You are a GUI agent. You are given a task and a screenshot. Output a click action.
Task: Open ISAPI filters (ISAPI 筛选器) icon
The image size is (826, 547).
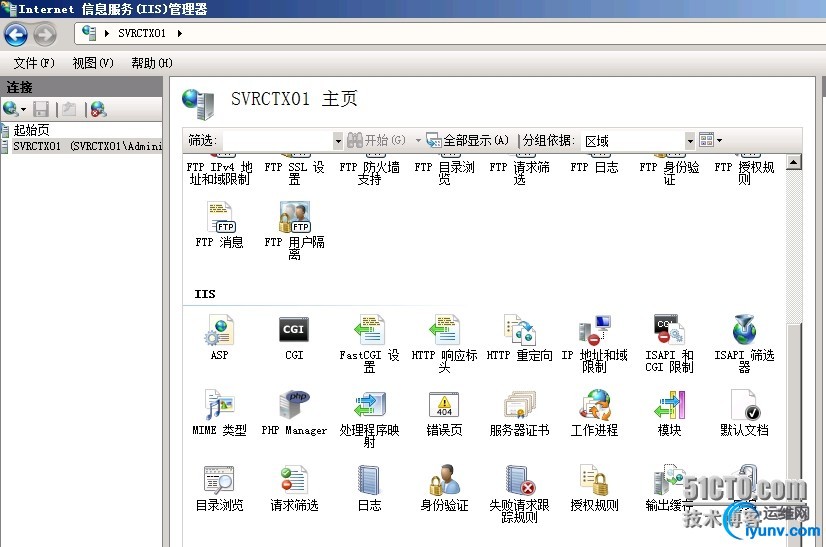pyautogui.click(x=744, y=344)
